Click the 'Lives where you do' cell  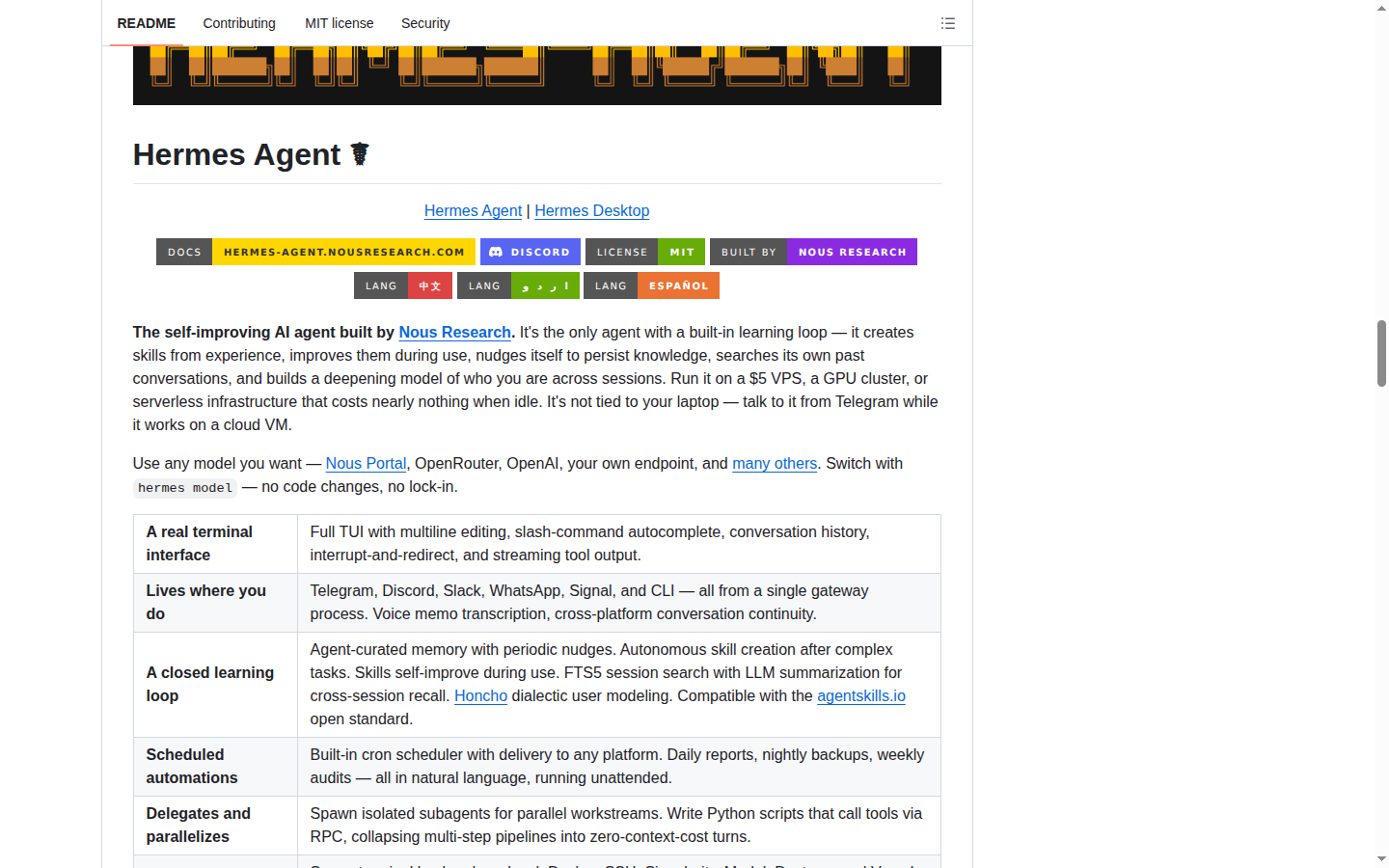point(215,603)
